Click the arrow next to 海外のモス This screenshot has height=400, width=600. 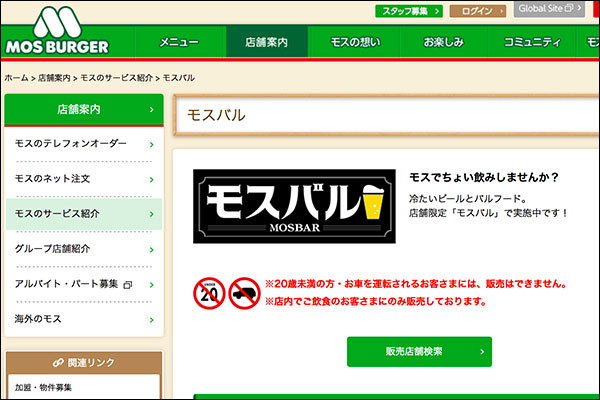[x=152, y=320]
